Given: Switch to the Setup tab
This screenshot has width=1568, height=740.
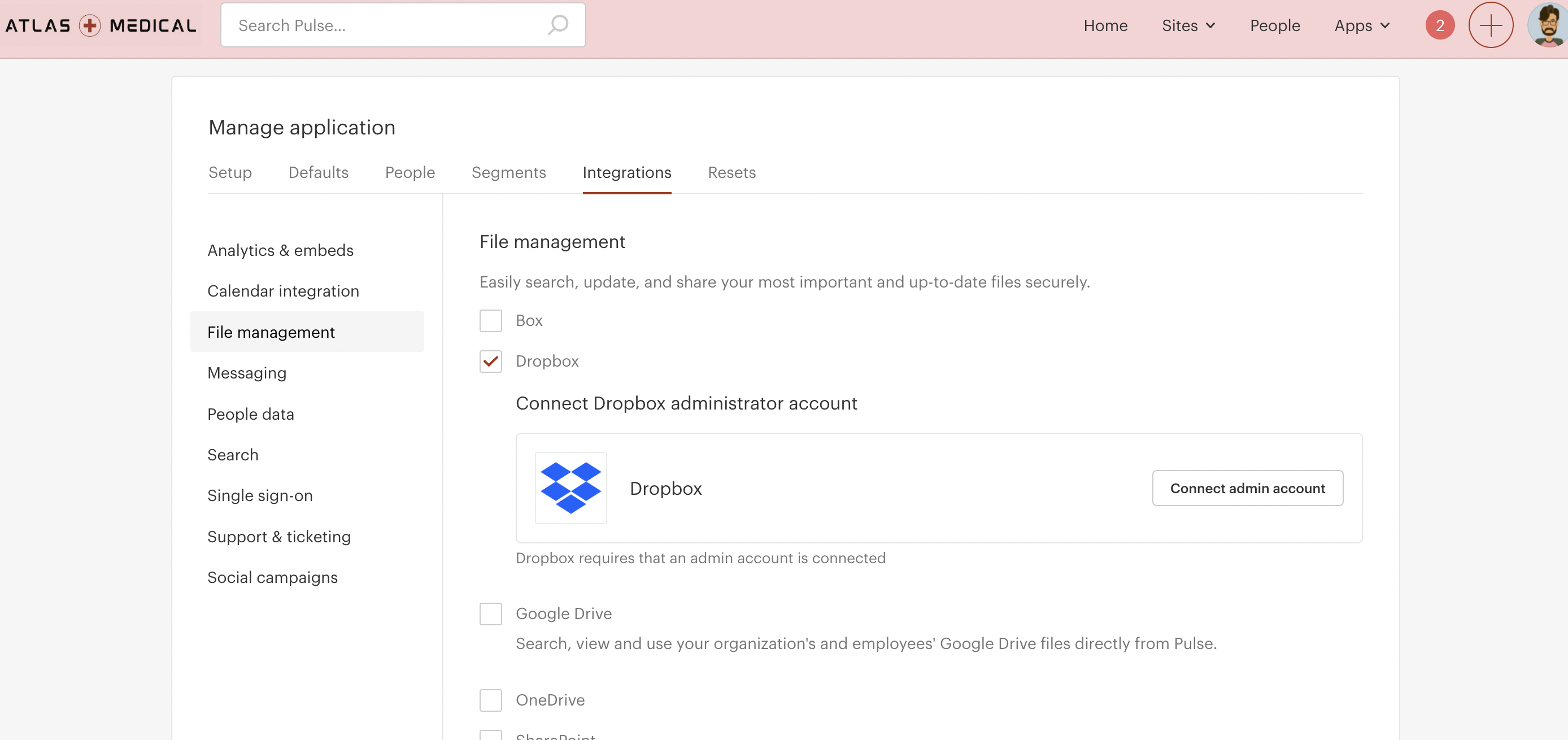Looking at the screenshot, I should point(230,173).
